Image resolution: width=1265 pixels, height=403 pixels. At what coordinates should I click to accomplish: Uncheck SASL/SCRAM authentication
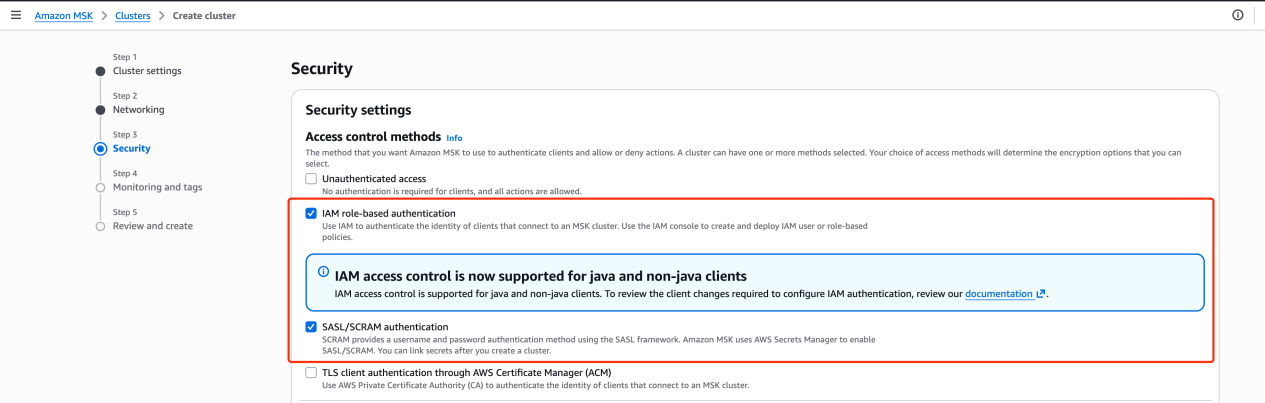[311, 326]
